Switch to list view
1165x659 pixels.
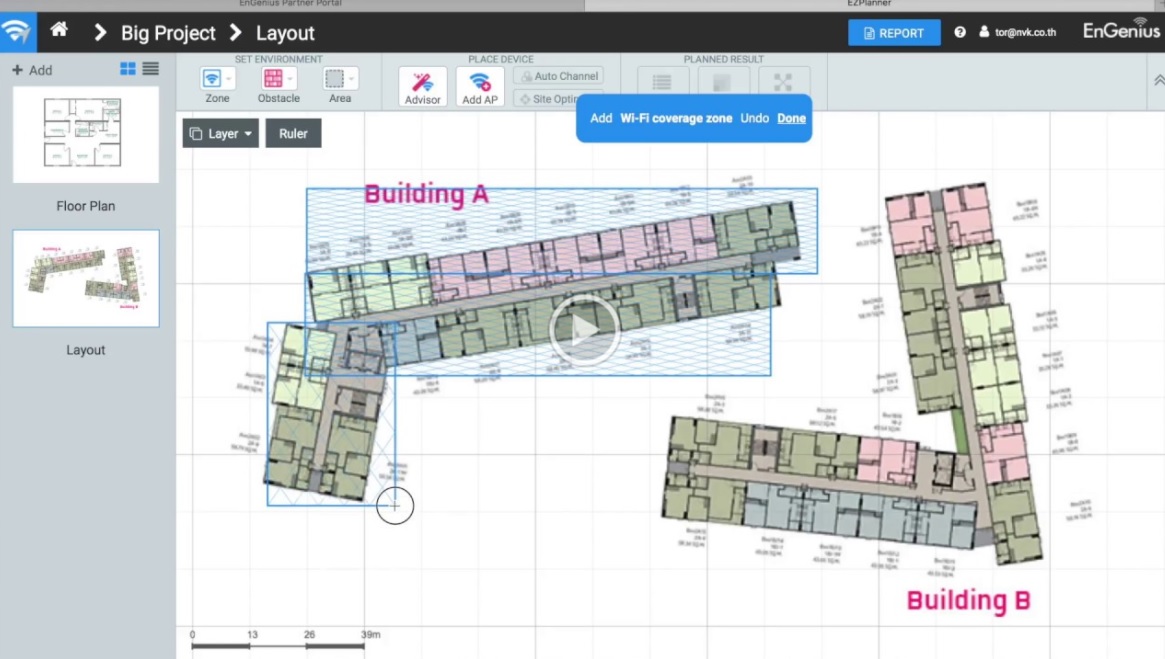pos(151,68)
